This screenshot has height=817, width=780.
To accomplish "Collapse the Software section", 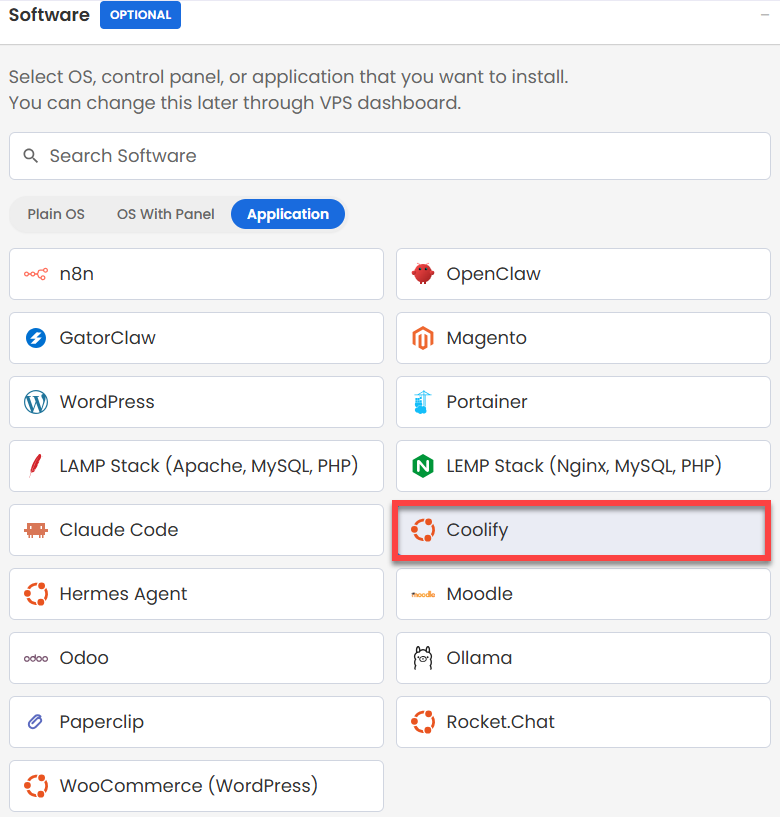I will pyautogui.click(x=764, y=15).
